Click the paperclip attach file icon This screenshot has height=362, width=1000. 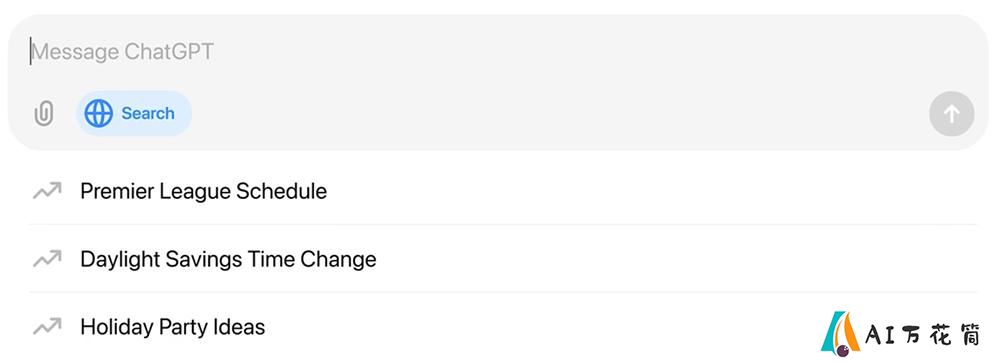[43, 113]
